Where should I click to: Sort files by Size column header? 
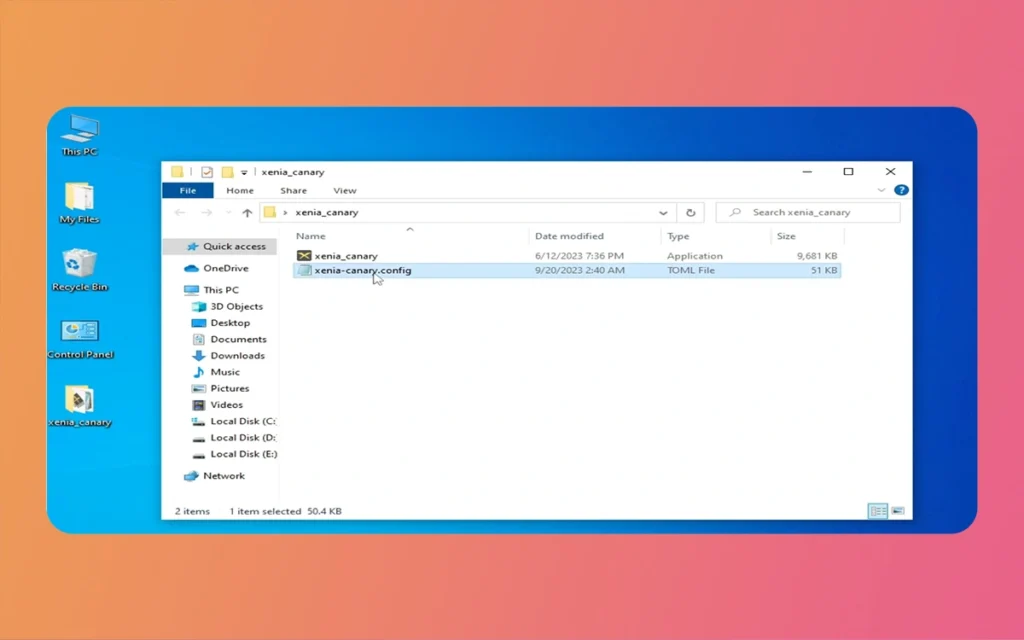[786, 236]
